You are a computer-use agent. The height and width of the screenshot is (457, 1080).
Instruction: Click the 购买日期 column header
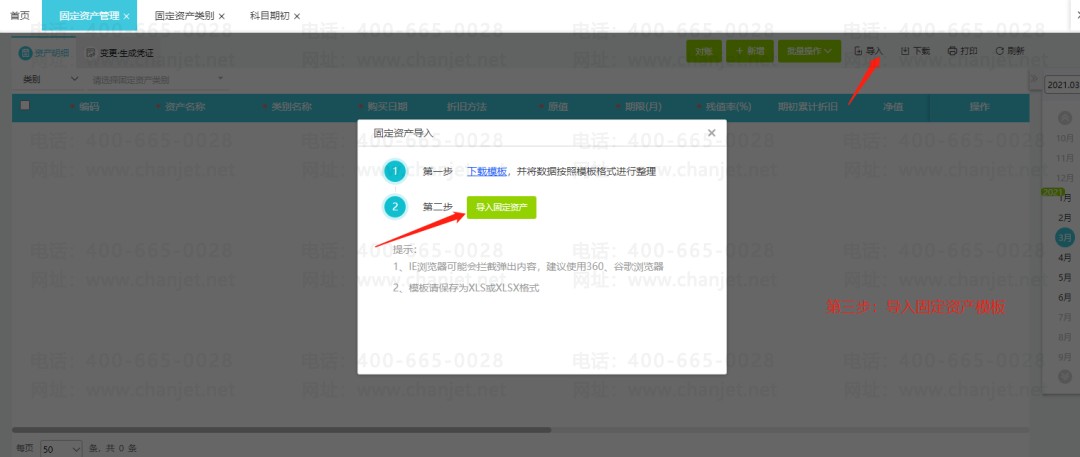tap(387, 107)
